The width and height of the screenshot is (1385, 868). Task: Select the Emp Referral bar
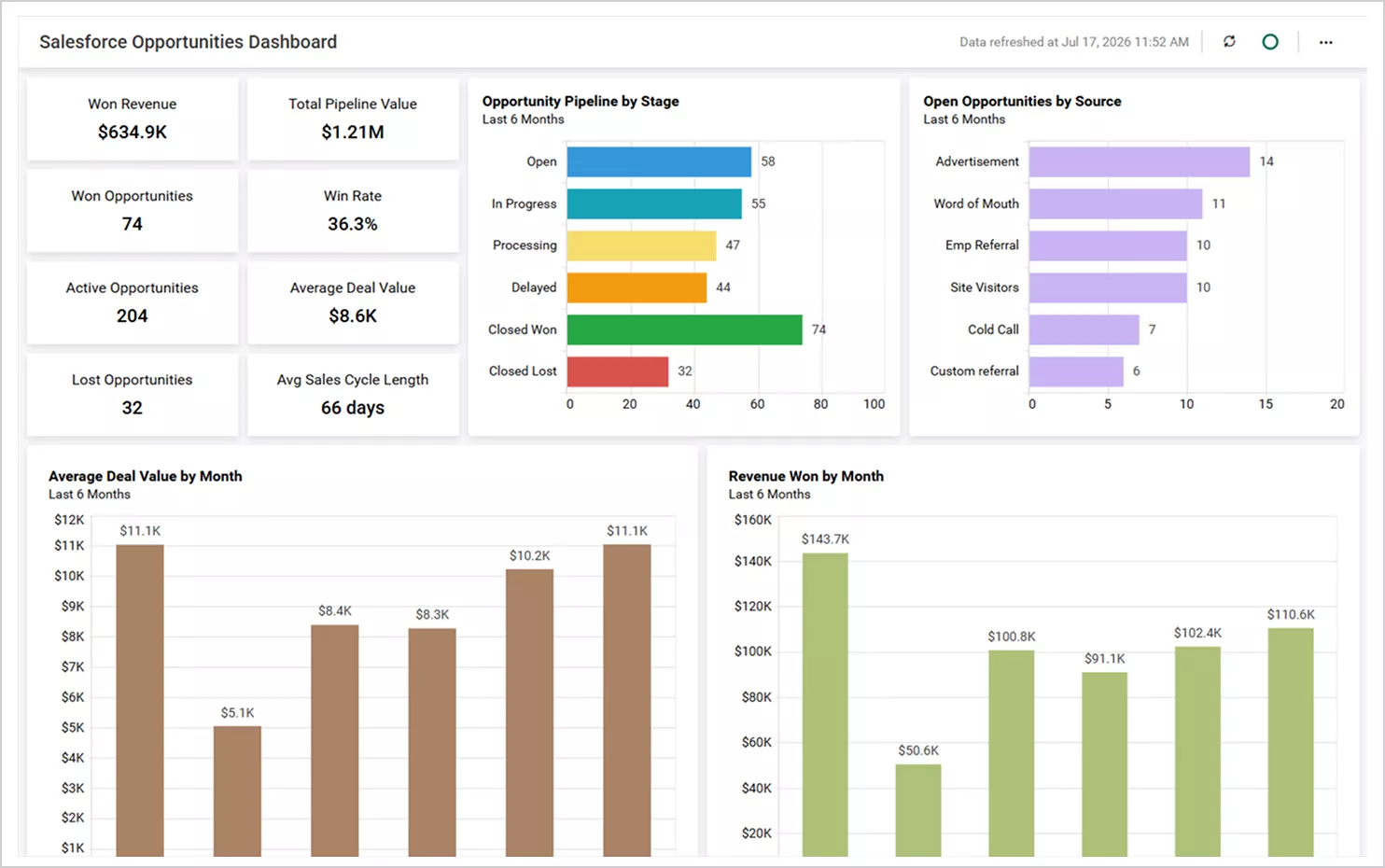coord(1108,245)
